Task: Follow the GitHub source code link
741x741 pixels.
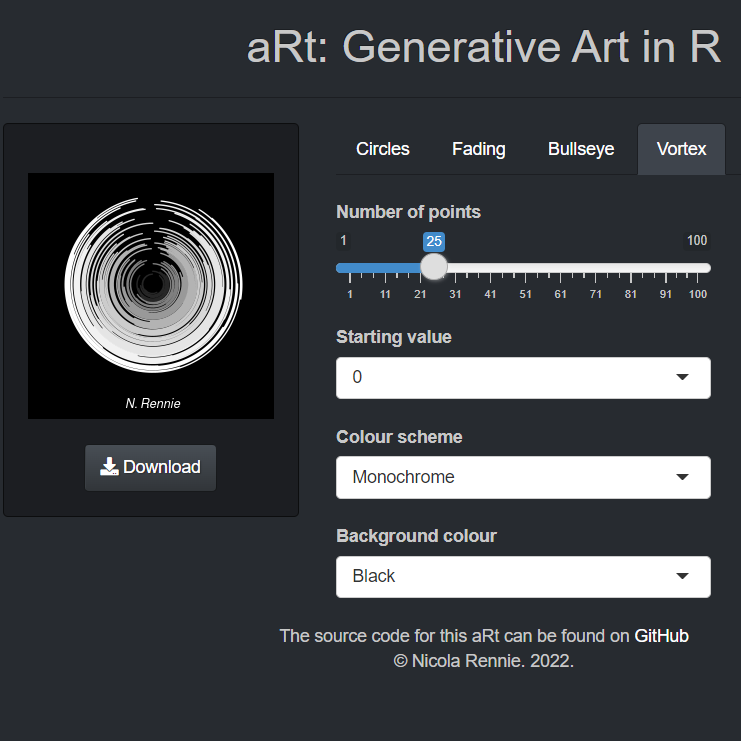Action: tap(661, 636)
